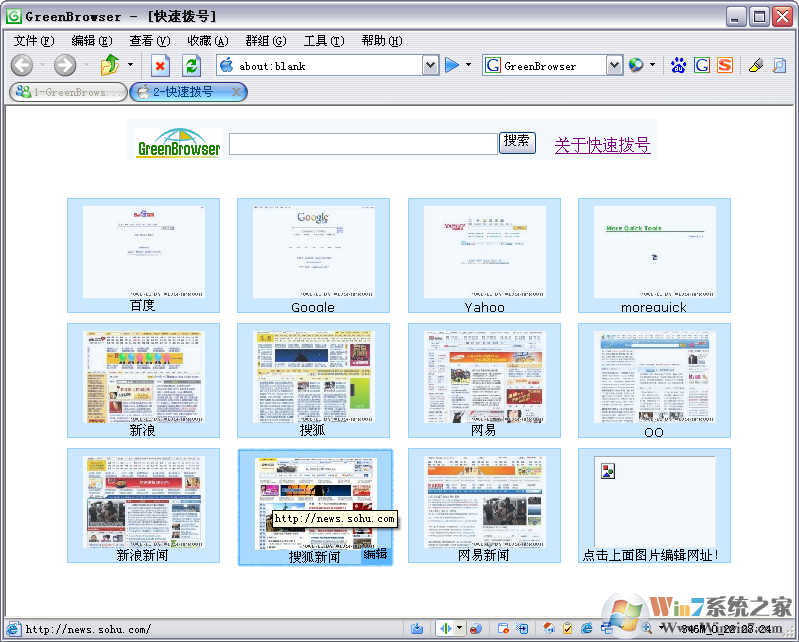Click the blue Go arrow beside address bar
The image size is (799, 642).
click(x=452, y=66)
